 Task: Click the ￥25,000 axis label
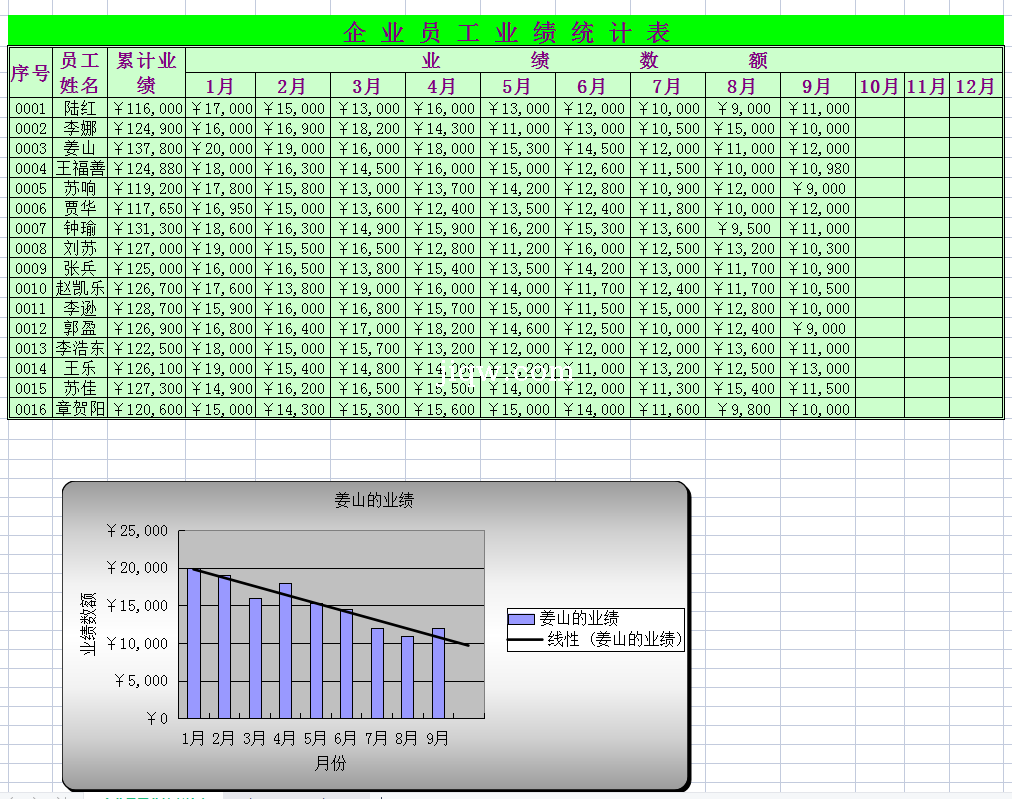coord(137,530)
